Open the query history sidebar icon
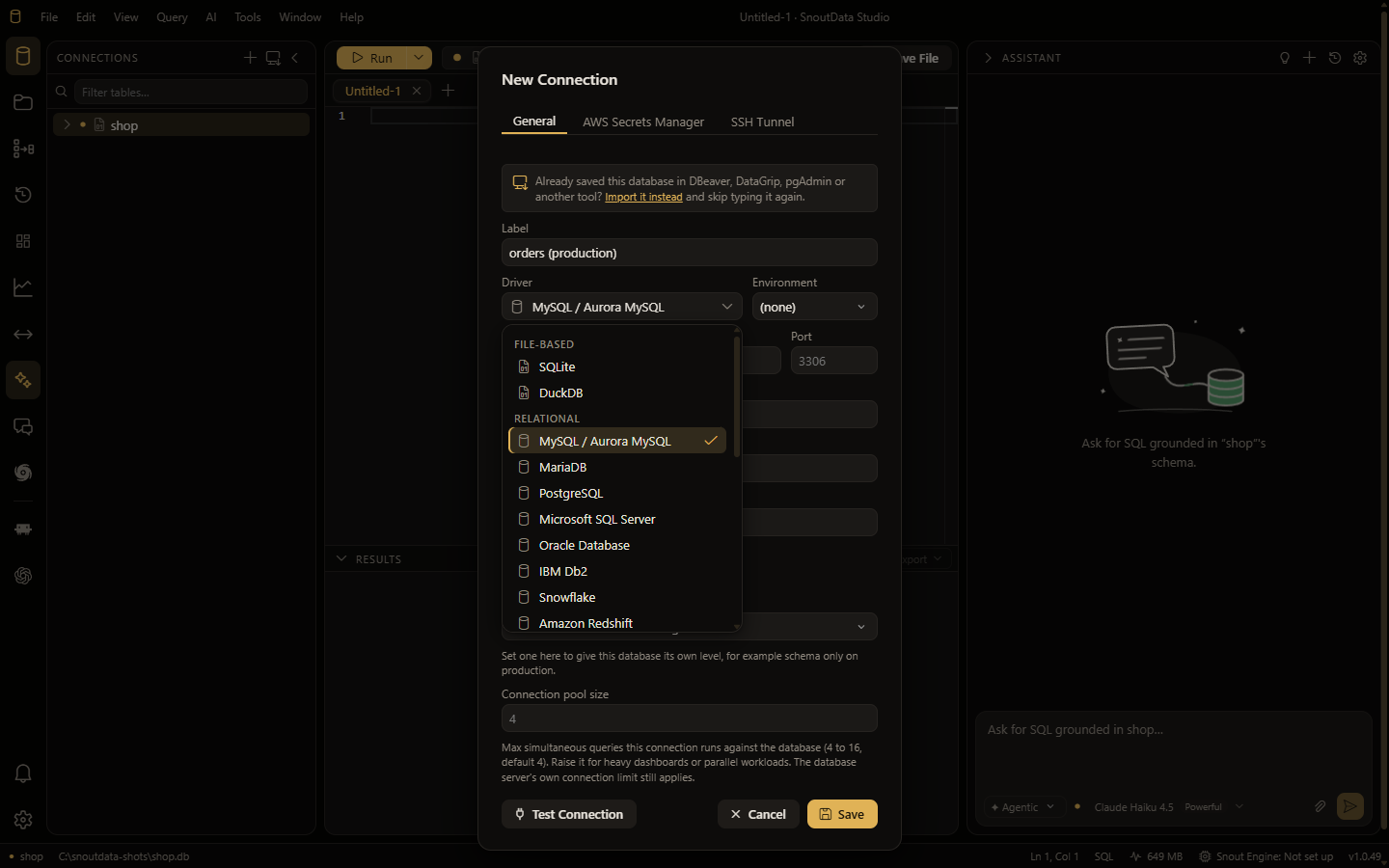 (x=23, y=195)
